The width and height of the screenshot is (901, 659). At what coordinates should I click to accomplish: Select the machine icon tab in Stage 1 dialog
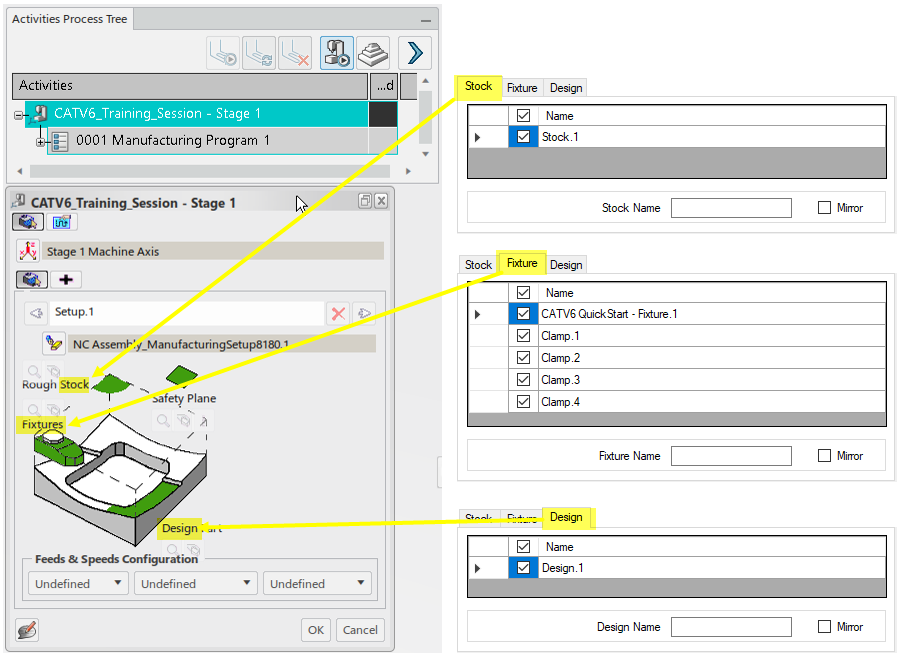(x=28, y=222)
